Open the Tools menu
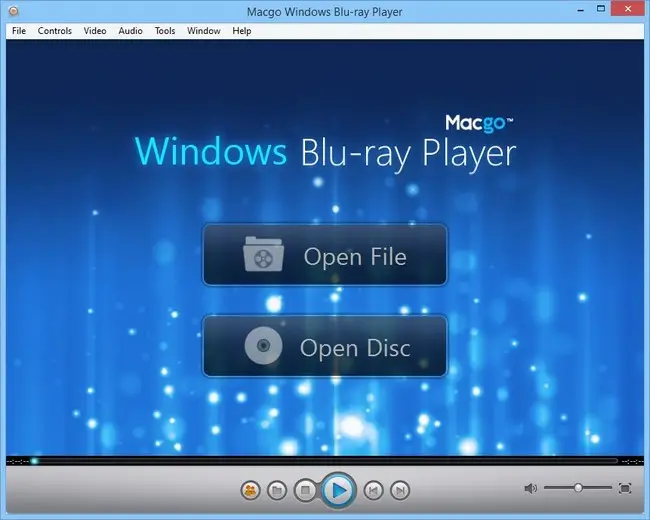This screenshot has width=650, height=520. click(165, 31)
